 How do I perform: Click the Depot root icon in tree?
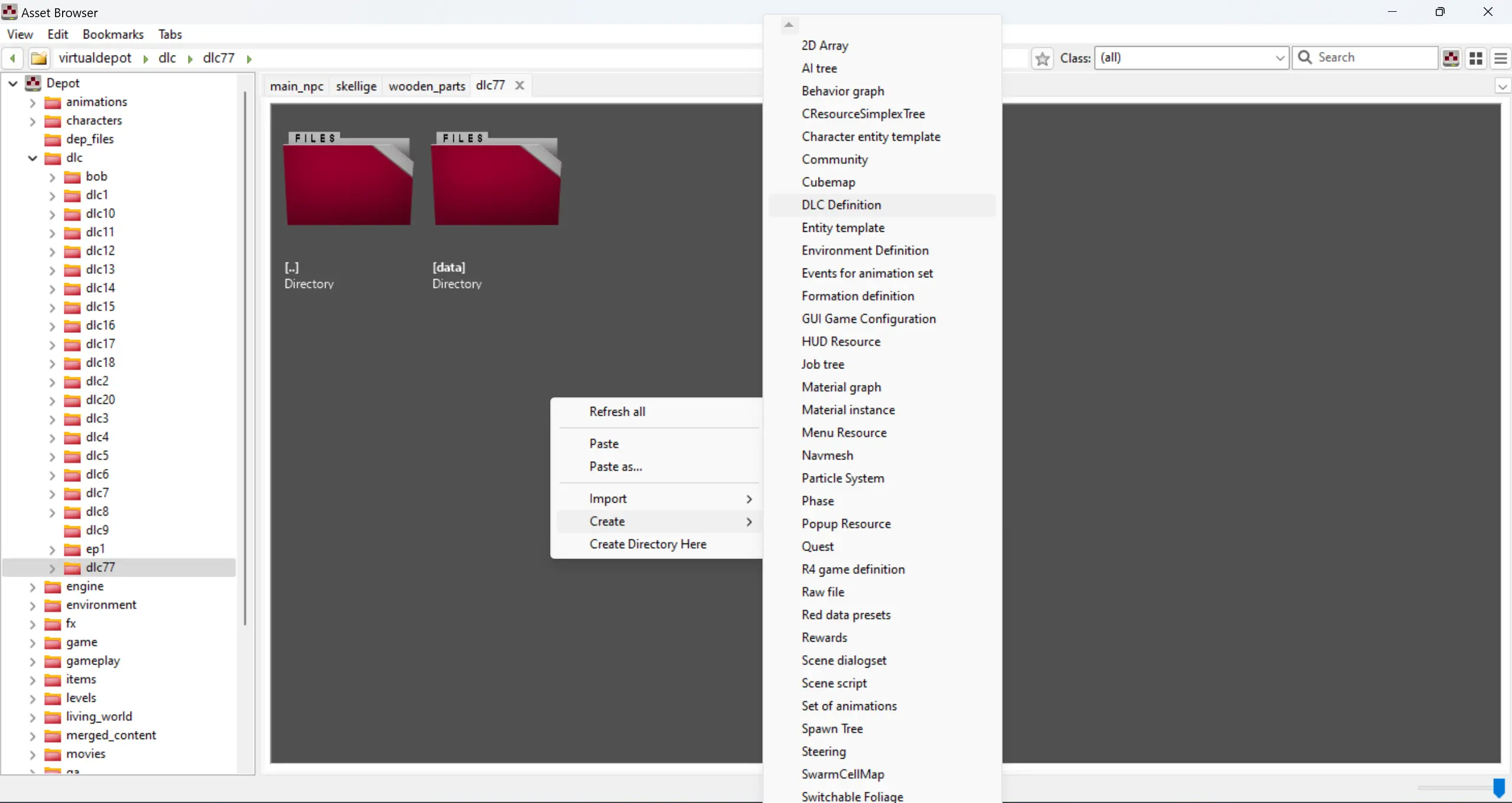click(33, 83)
